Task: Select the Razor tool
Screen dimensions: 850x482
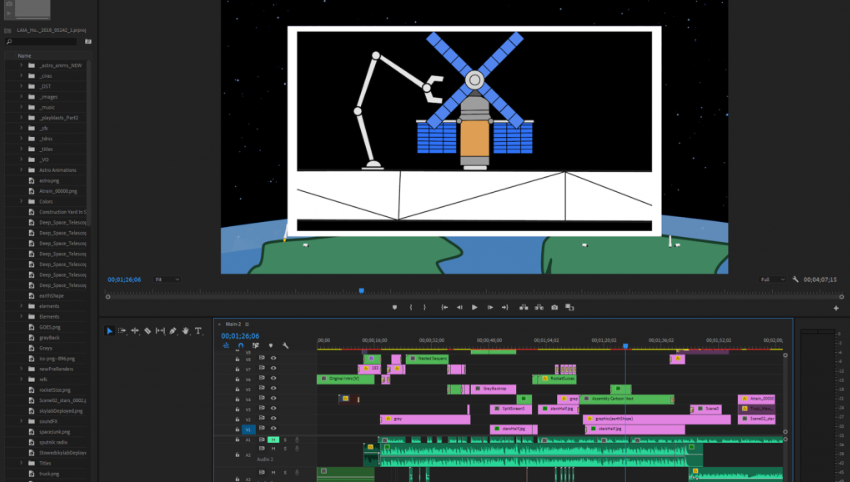Action: tap(147, 331)
